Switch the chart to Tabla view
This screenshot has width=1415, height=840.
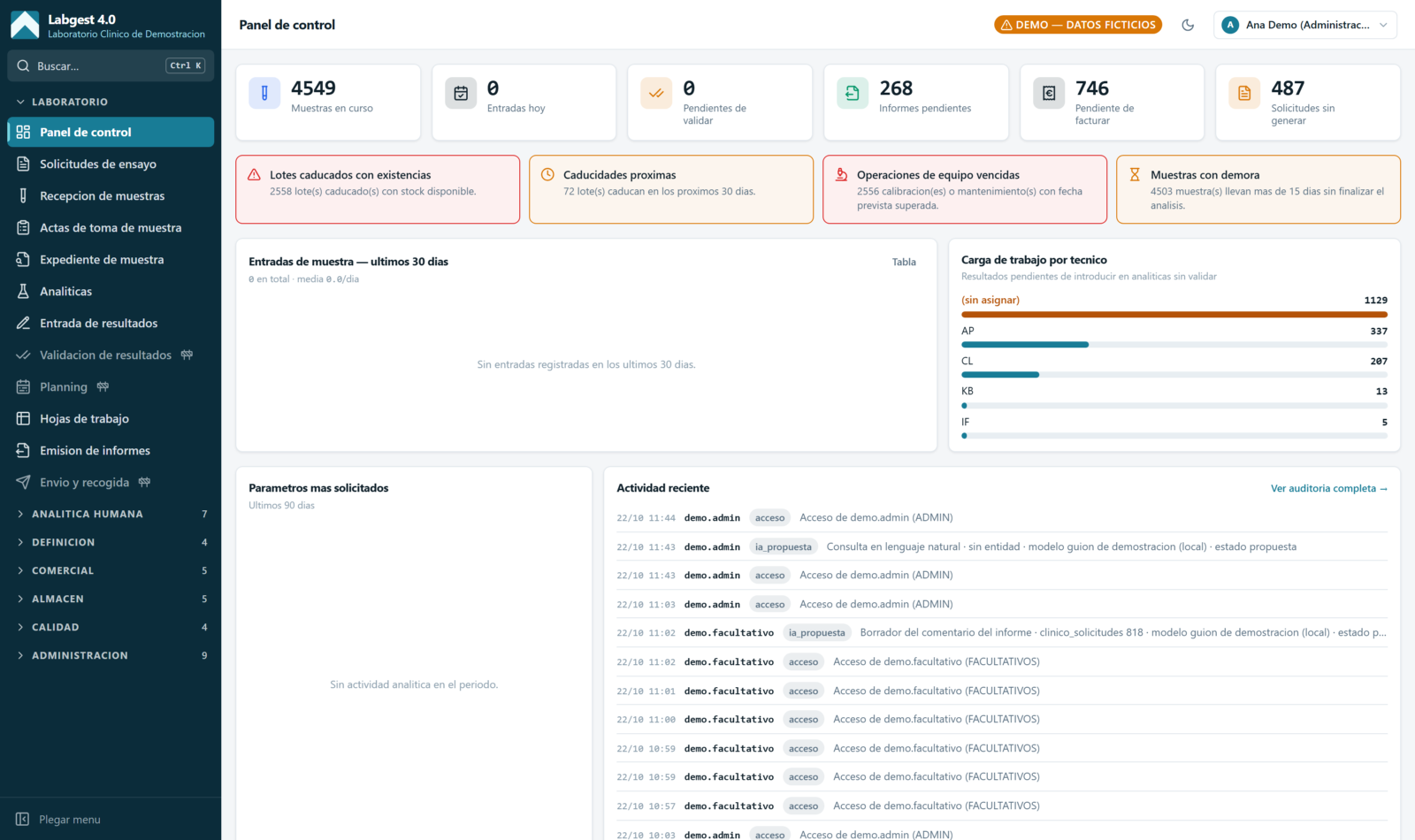pos(904,262)
